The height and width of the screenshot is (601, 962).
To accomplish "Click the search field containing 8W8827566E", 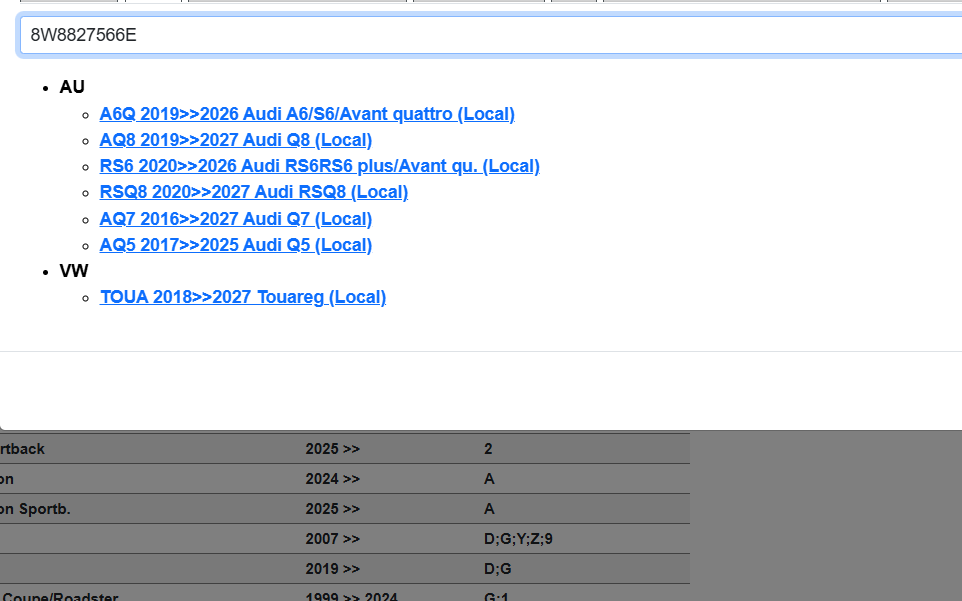I will point(490,36).
